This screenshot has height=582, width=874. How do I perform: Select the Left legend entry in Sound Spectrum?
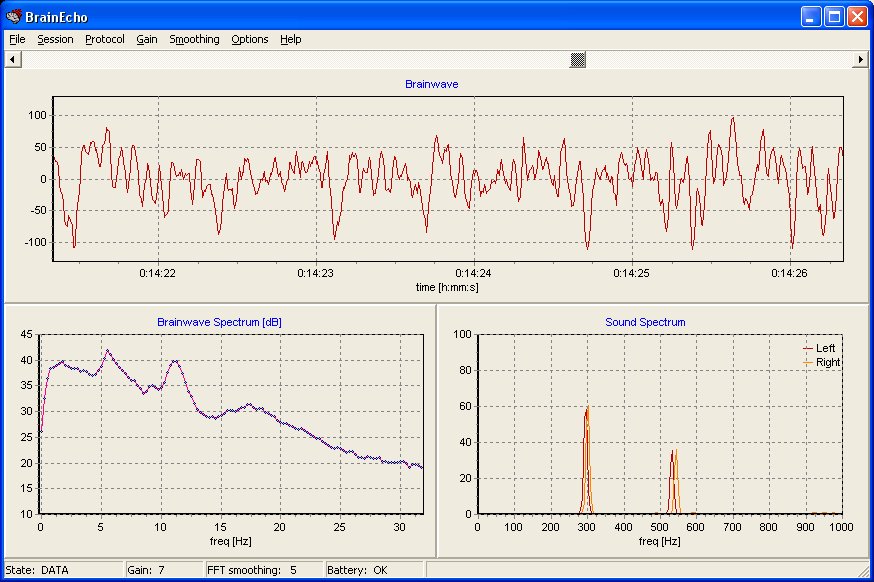826,348
